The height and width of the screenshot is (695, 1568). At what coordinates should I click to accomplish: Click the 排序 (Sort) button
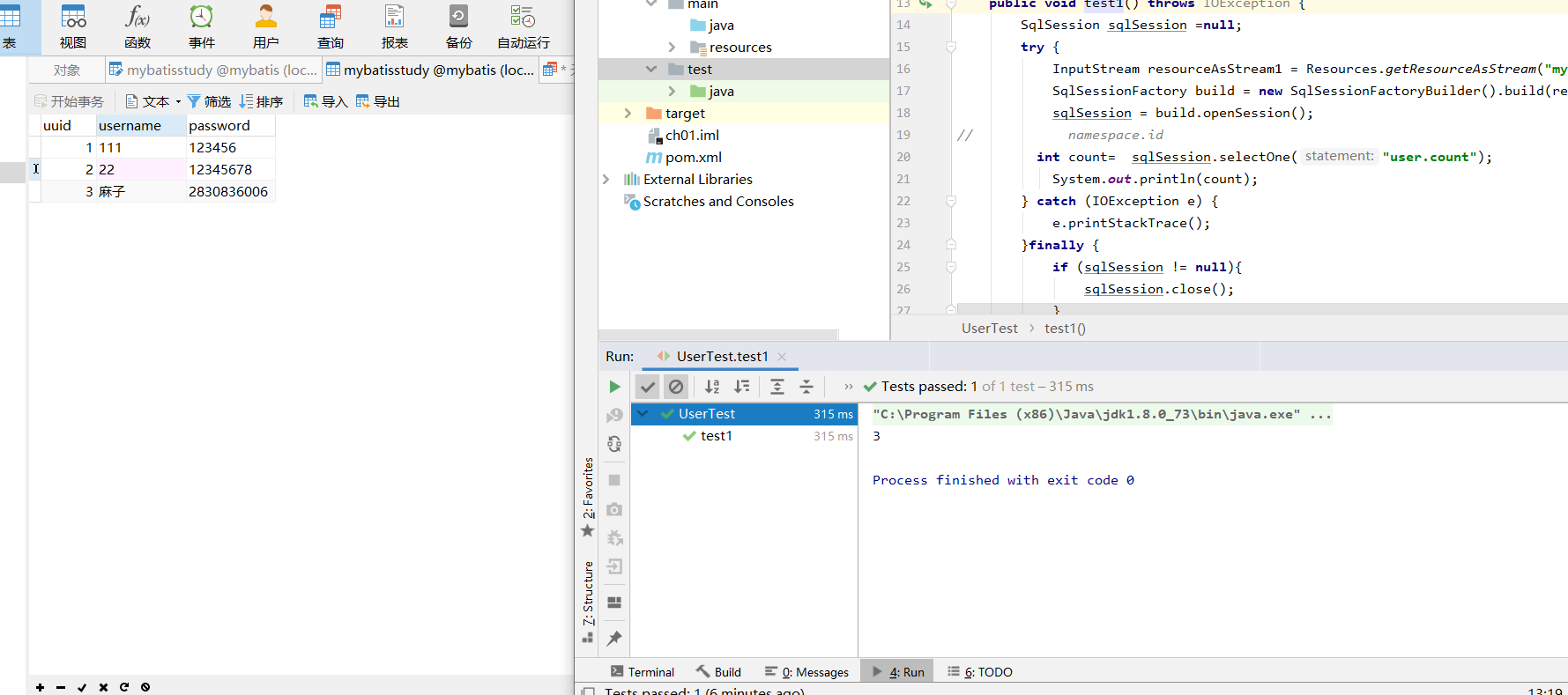tap(261, 101)
